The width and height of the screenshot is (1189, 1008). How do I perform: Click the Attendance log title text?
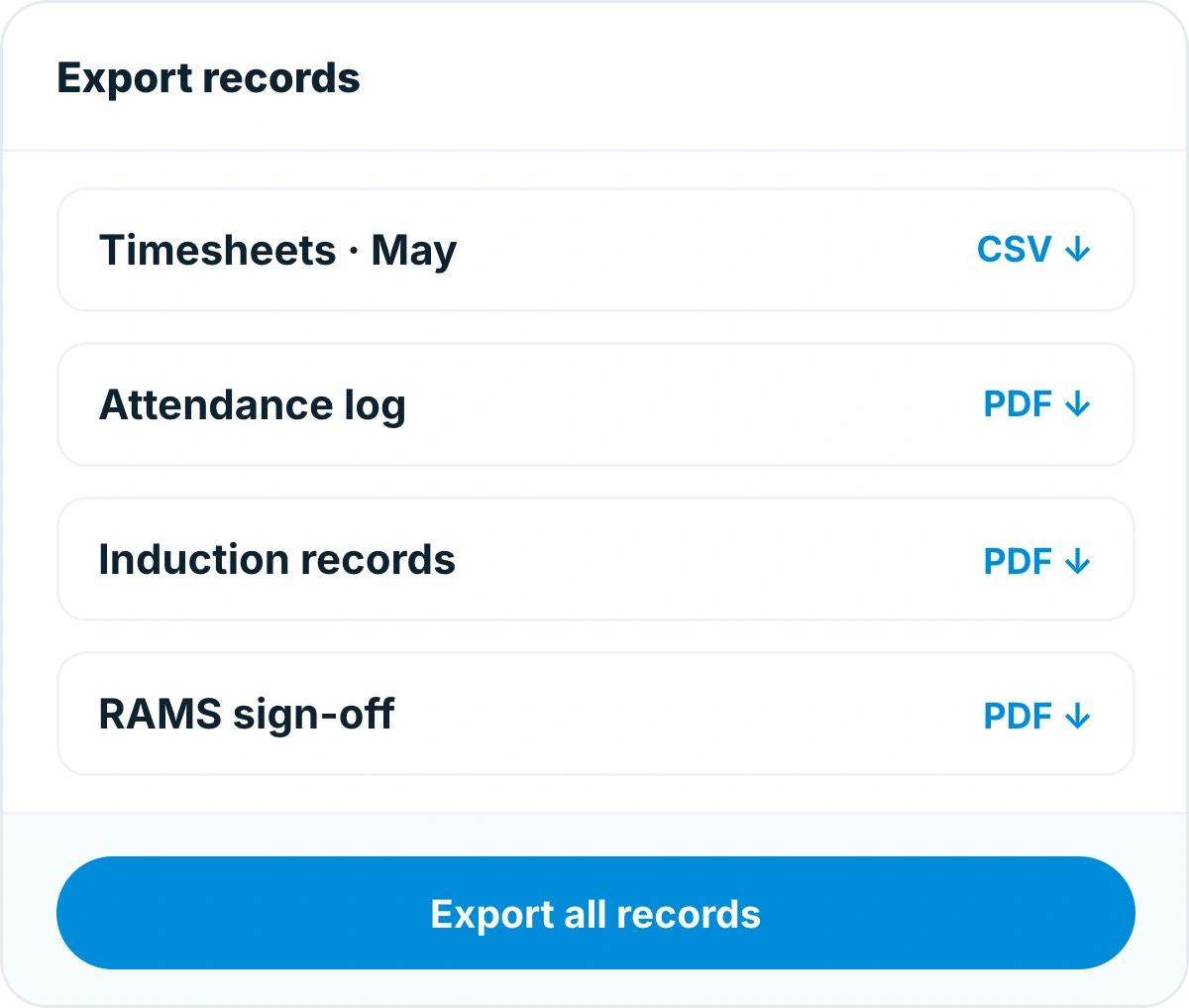click(253, 406)
